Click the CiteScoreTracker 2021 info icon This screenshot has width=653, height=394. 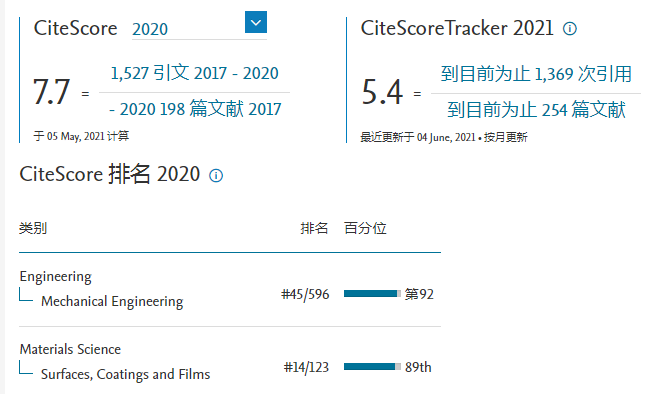coord(570,29)
